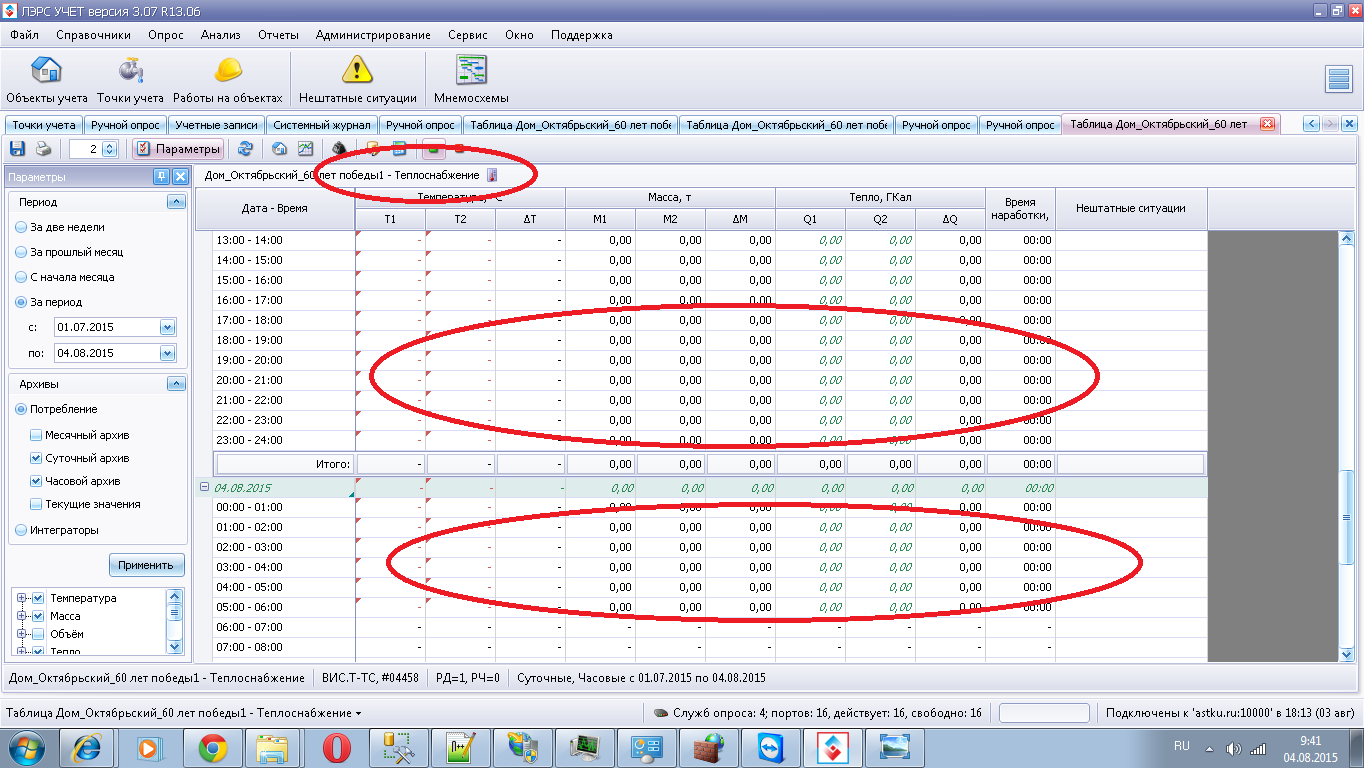Uncheck the Суточный архив checkbox
The image size is (1364, 768).
pyautogui.click(x=36, y=458)
